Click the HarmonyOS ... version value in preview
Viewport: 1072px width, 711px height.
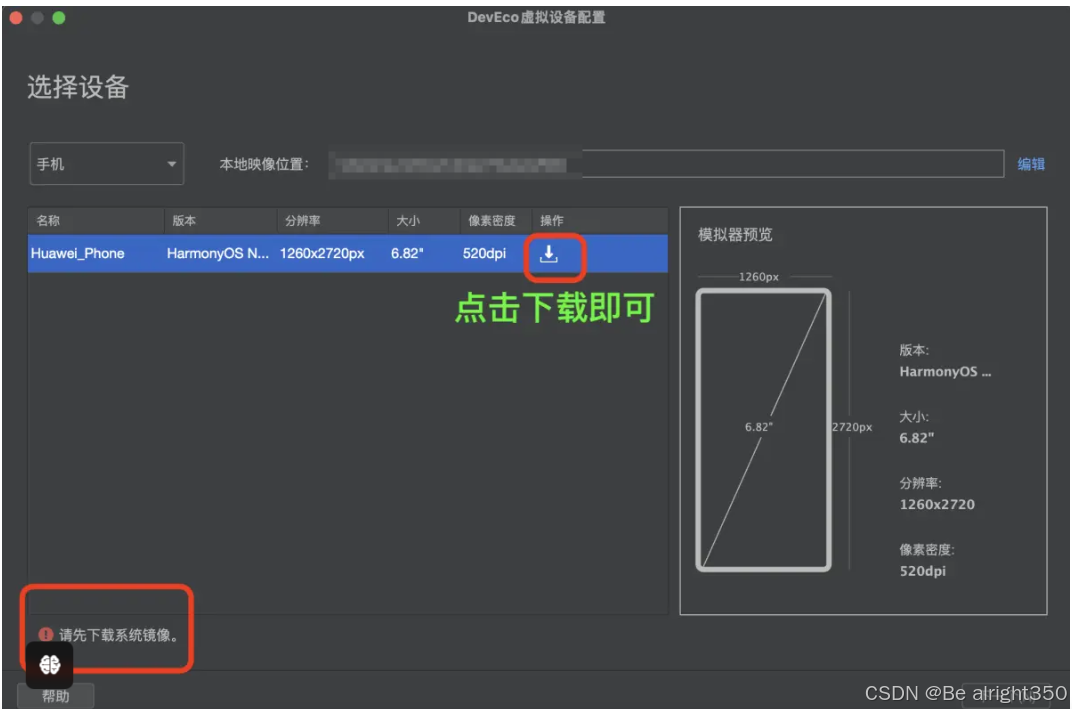(945, 372)
